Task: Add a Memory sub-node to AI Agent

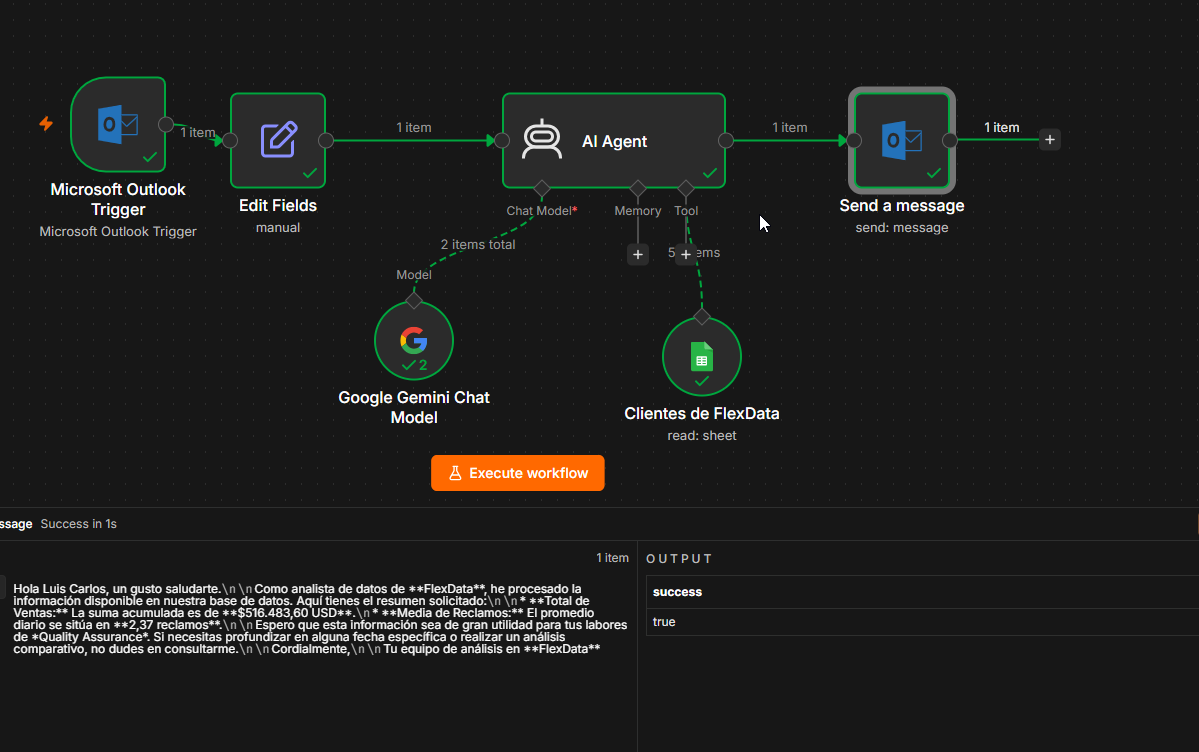Action: [x=638, y=254]
